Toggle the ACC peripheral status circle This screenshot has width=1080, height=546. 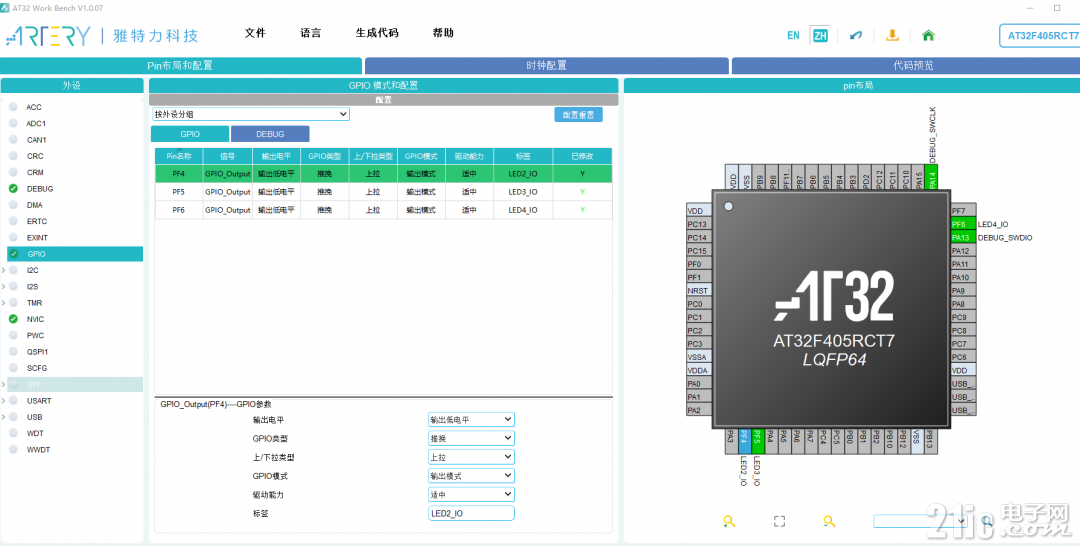[13, 107]
